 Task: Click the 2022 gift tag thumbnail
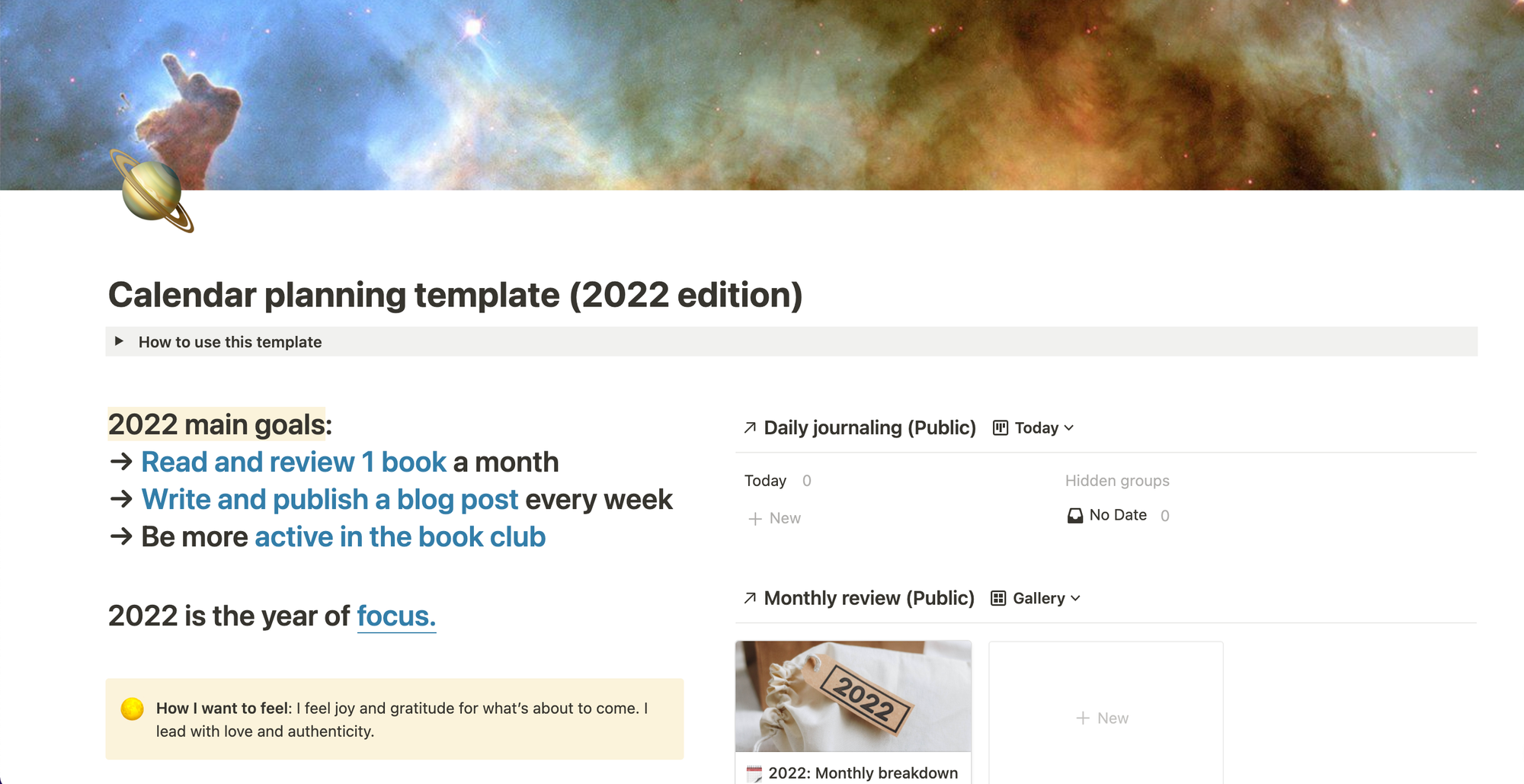tap(853, 695)
